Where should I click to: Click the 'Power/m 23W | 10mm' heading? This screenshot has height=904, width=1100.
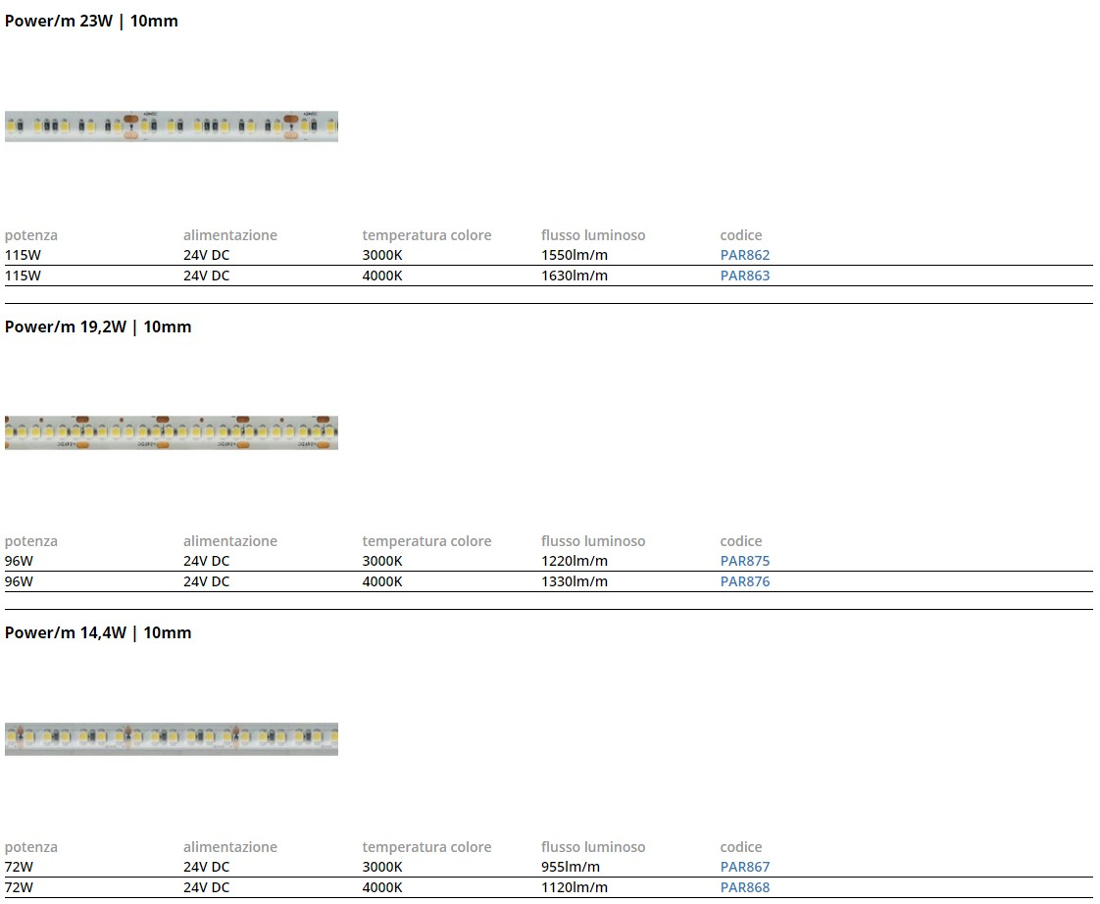(x=91, y=21)
